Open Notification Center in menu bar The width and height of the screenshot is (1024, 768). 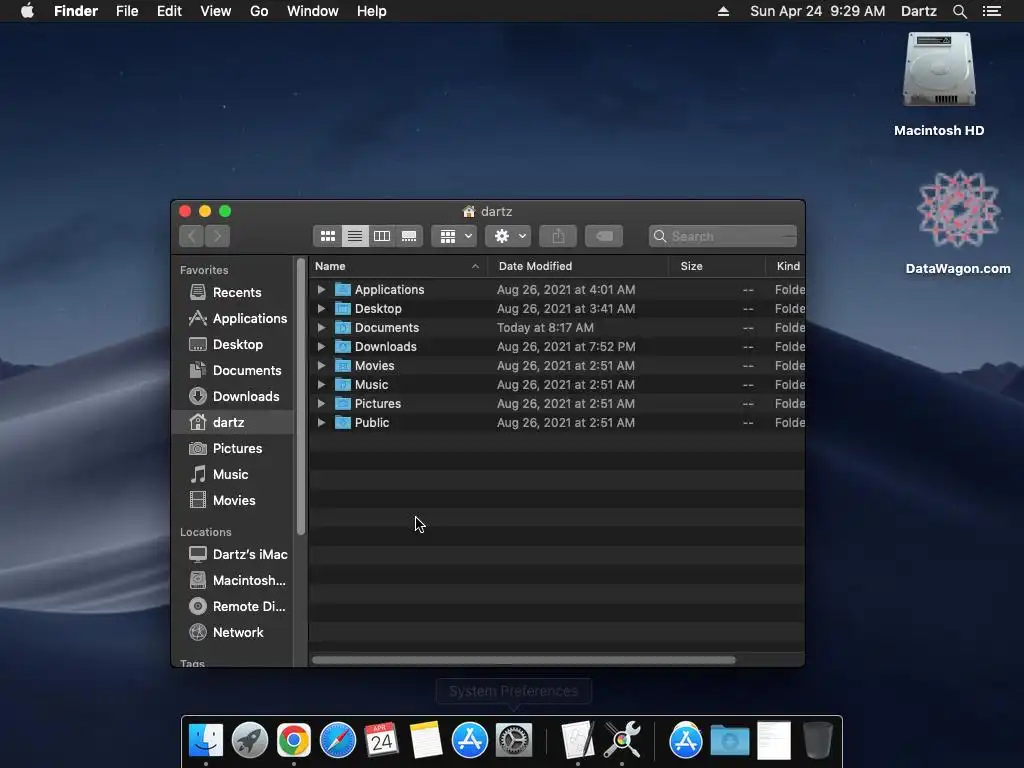[x=992, y=11]
